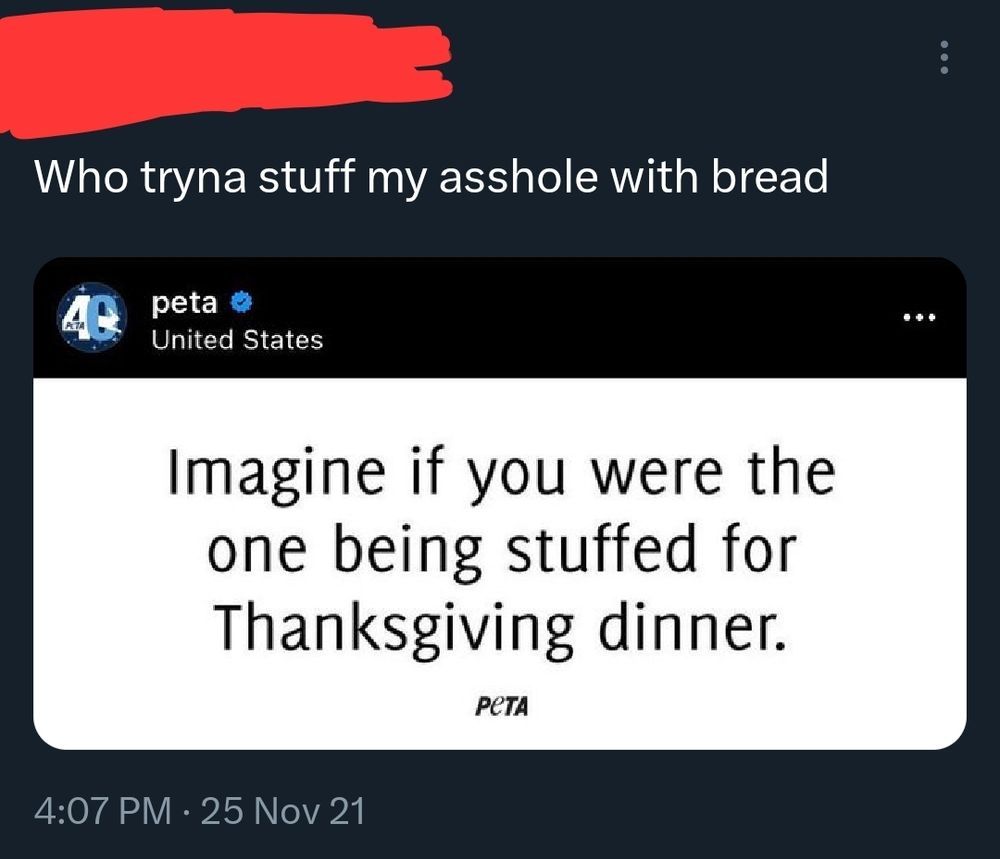Click the "United States" location label
Viewport: 1000px width, 859px height.
[237, 340]
